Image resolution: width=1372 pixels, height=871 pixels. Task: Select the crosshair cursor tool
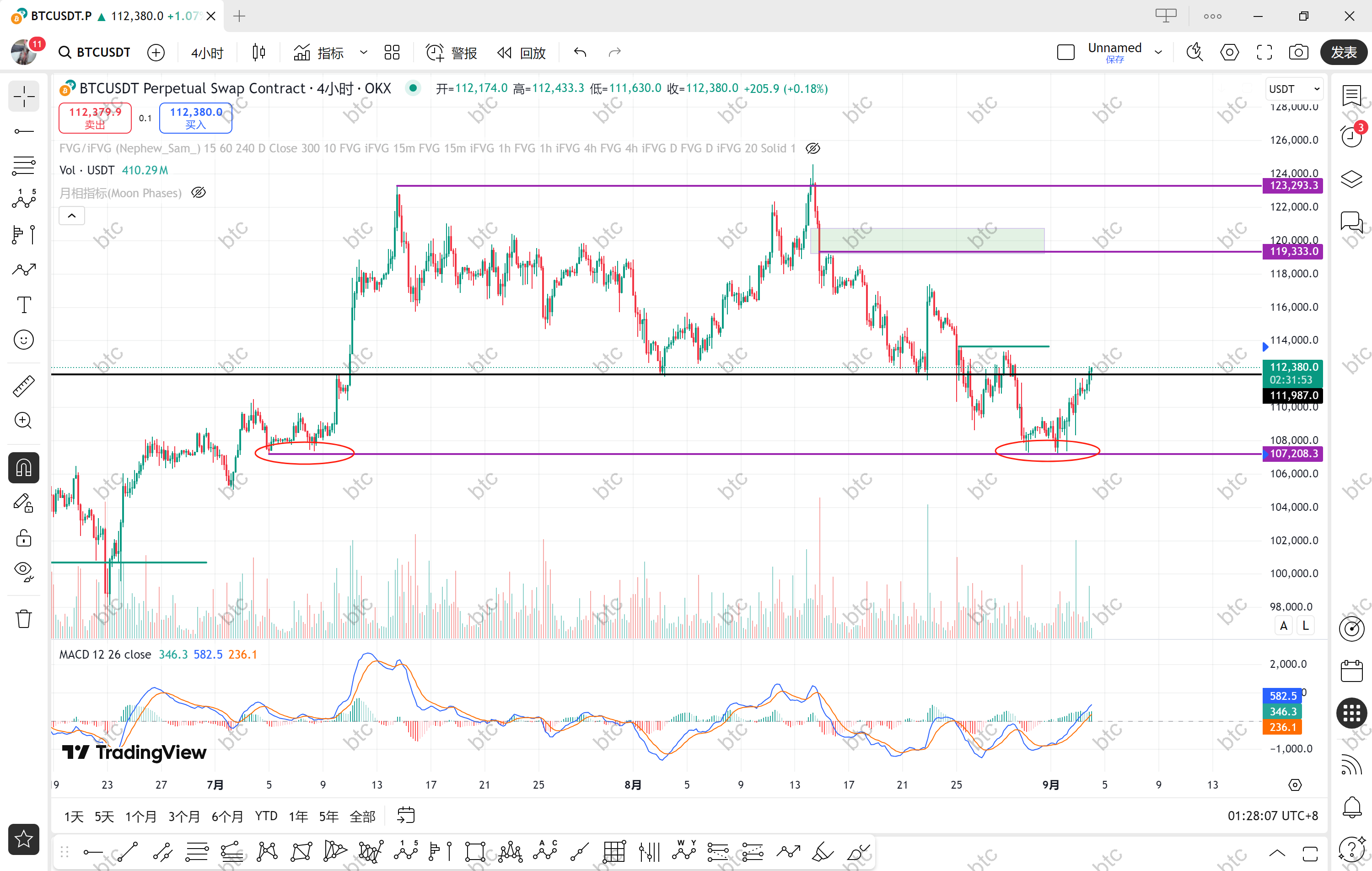[24, 96]
